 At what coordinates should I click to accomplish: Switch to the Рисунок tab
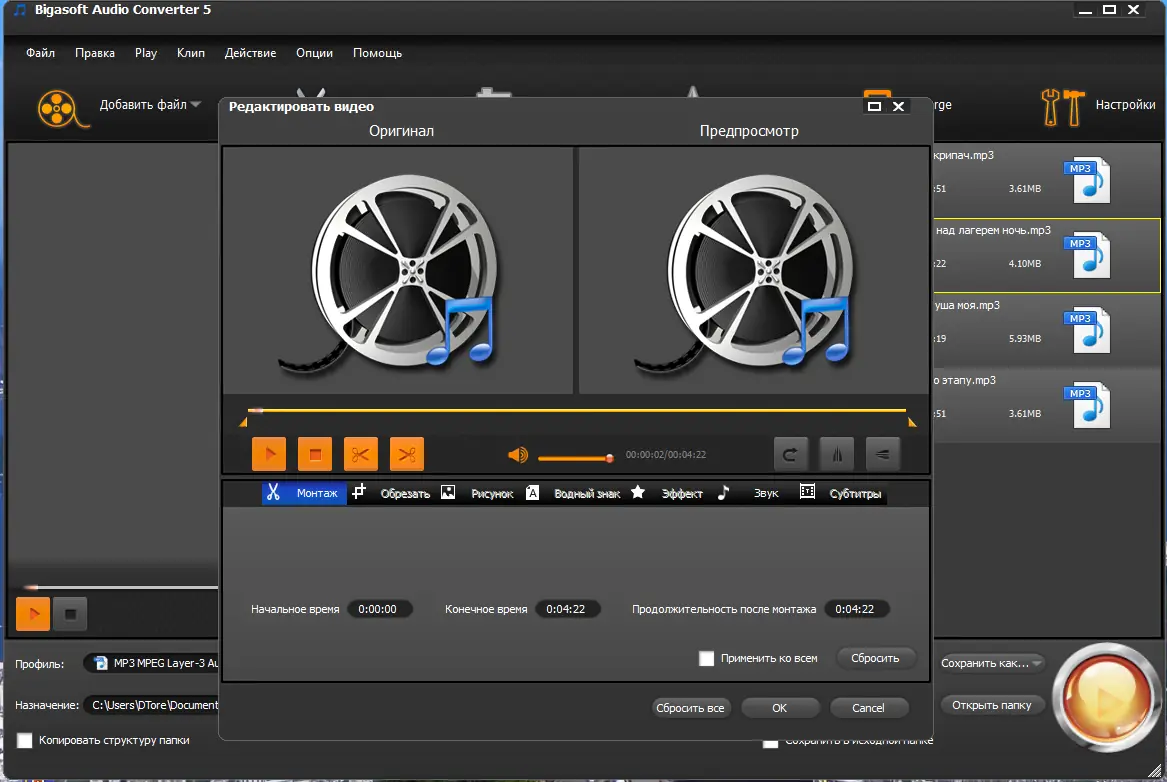(x=477, y=493)
